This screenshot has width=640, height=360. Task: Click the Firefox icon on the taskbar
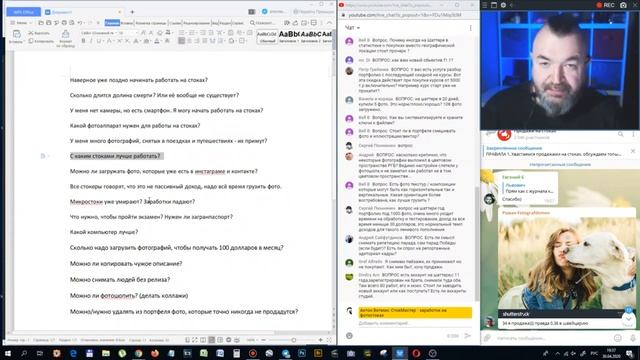[x=155, y=353]
